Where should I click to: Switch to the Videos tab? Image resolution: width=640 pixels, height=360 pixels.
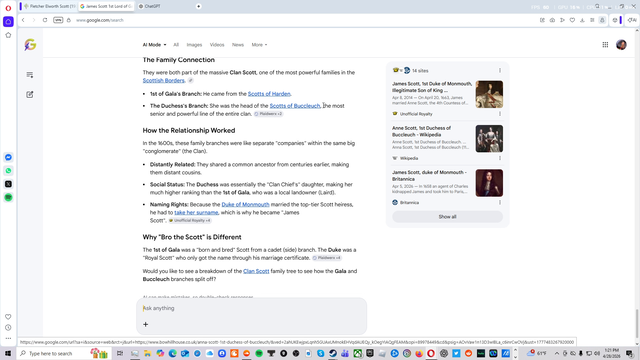(217, 45)
